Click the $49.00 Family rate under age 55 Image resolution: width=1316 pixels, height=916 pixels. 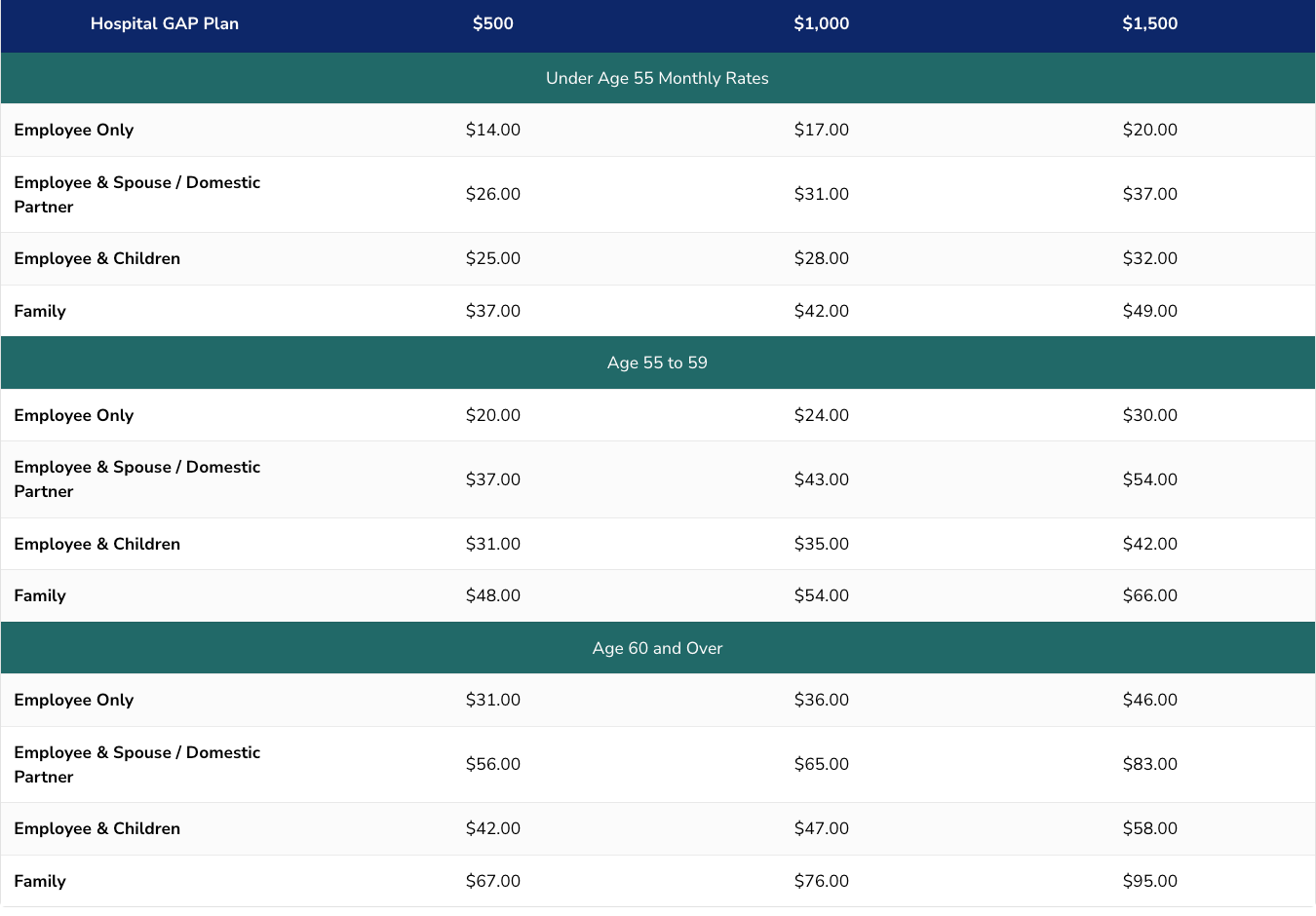1150,311
